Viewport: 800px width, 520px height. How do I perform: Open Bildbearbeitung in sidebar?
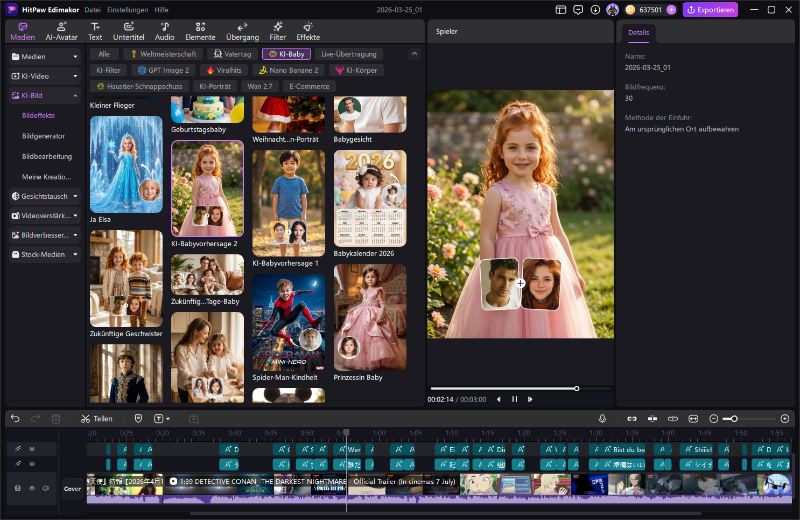[x=47, y=157]
